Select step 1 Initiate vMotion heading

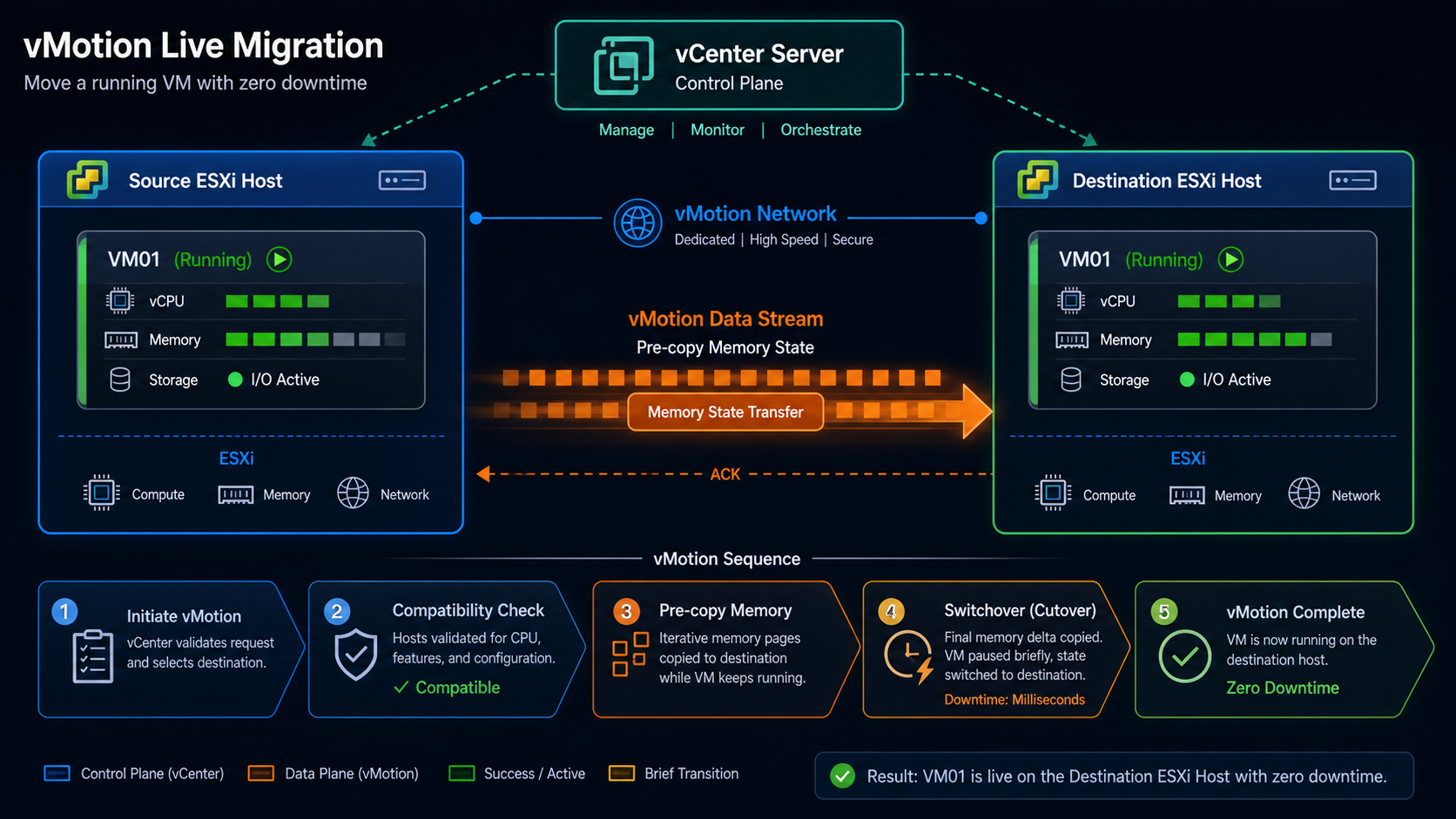click(x=184, y=616)
